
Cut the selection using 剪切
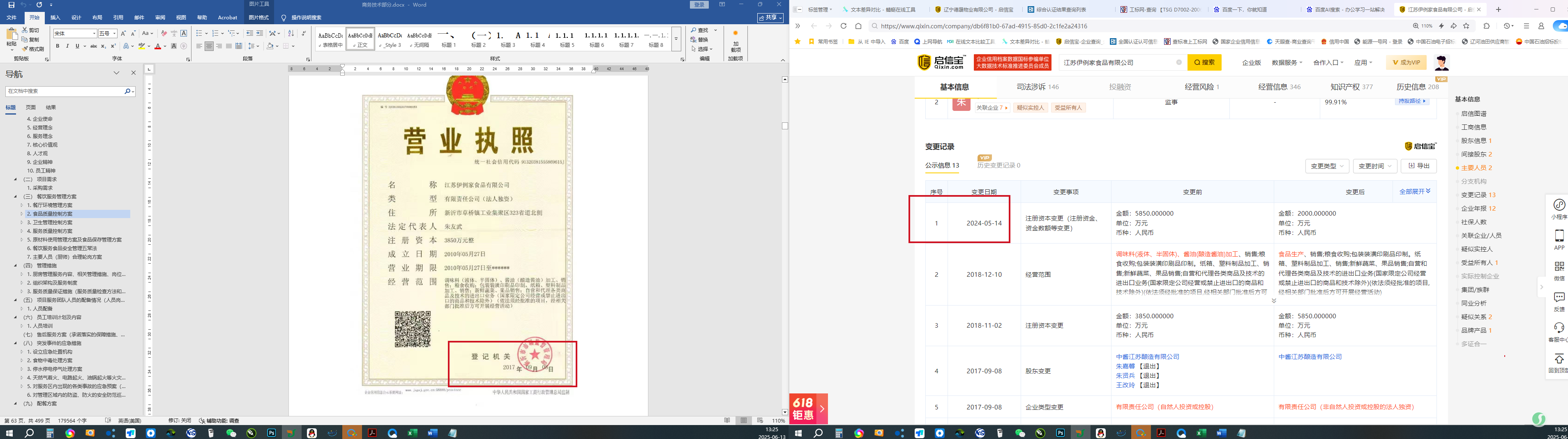[x=30, y=30]
